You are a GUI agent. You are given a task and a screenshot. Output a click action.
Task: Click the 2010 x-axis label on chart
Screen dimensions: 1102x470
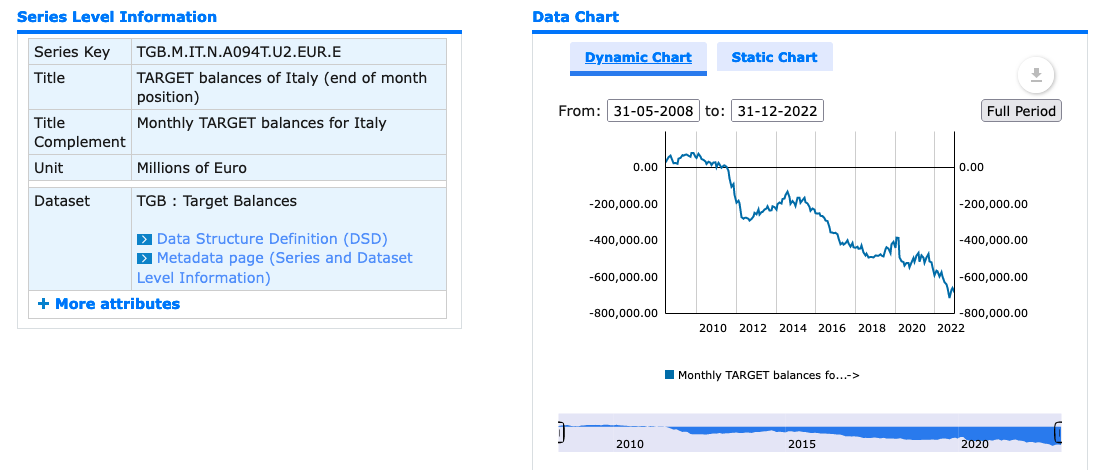coord(713,328)
